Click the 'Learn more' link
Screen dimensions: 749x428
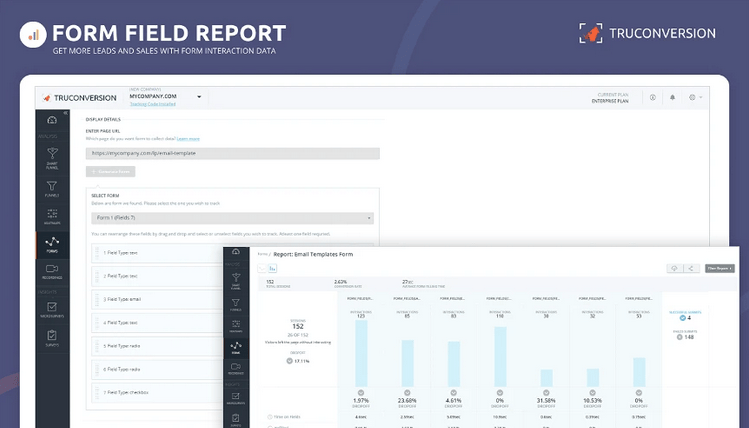click(x=190, y=138)
